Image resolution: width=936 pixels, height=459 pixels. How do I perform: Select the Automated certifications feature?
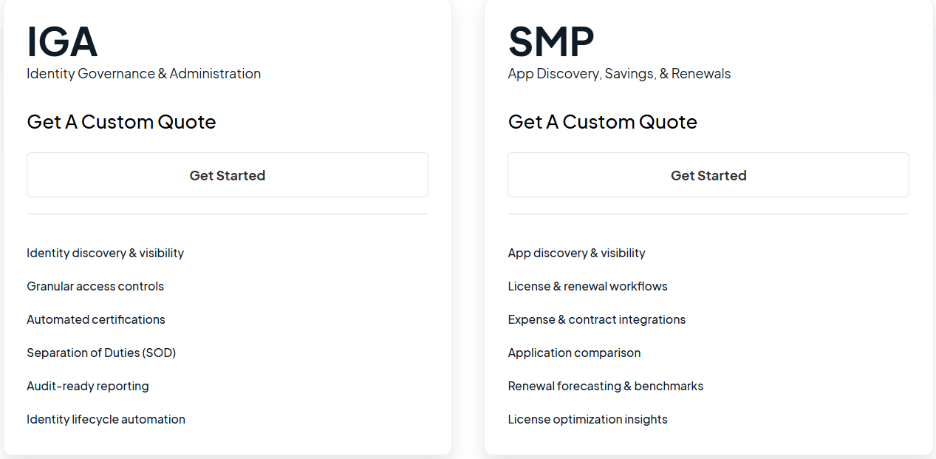pos(96,320)
